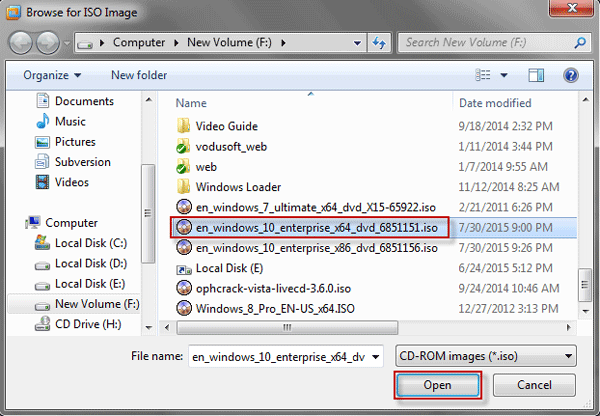The width and height of the screenshot is (600, 416).
Task: Select Music in the navigation pane
Action: [60, 121]
